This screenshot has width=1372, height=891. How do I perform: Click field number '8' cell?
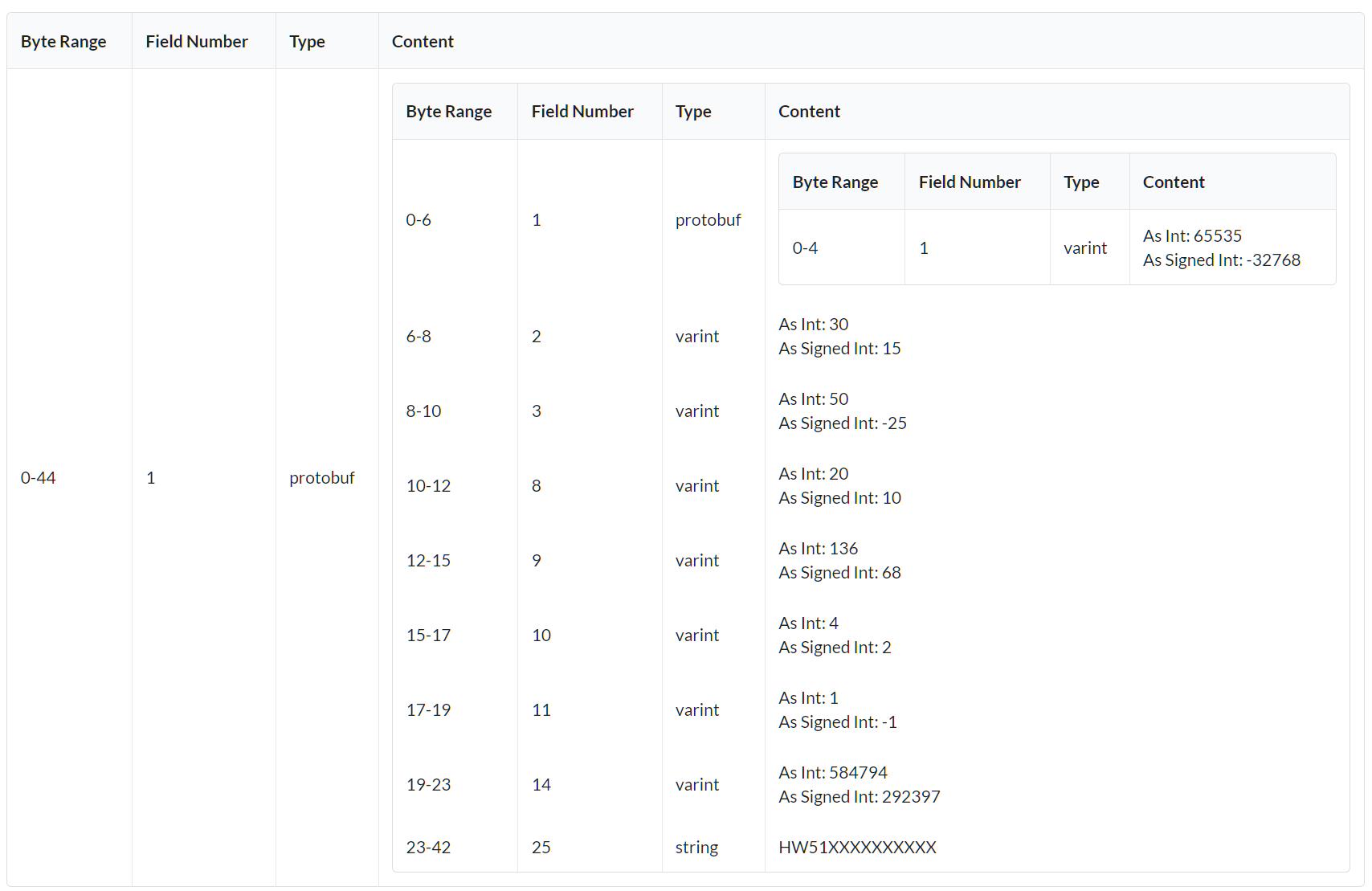(x=536, y=485)
